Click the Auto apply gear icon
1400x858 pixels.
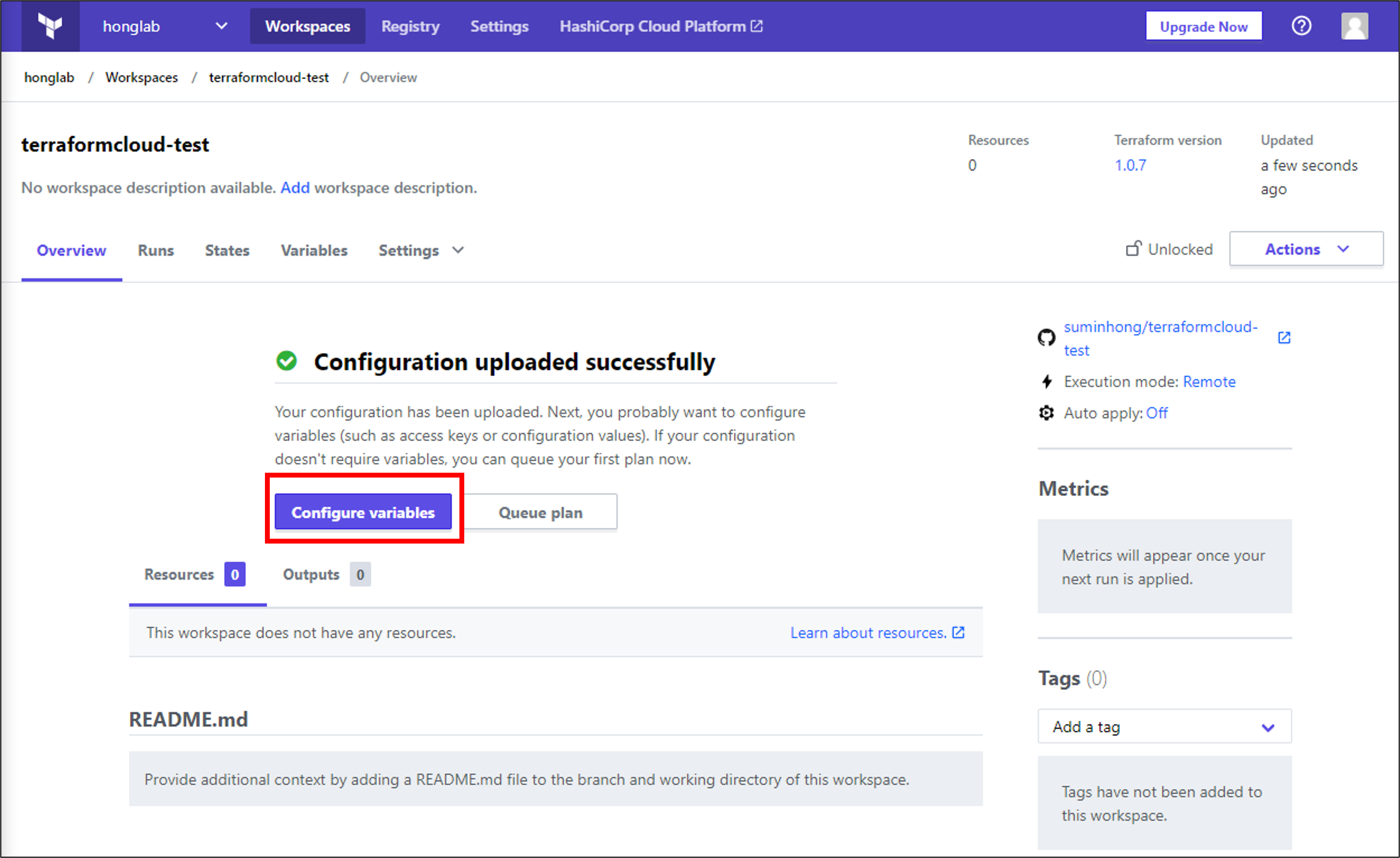1046,413
